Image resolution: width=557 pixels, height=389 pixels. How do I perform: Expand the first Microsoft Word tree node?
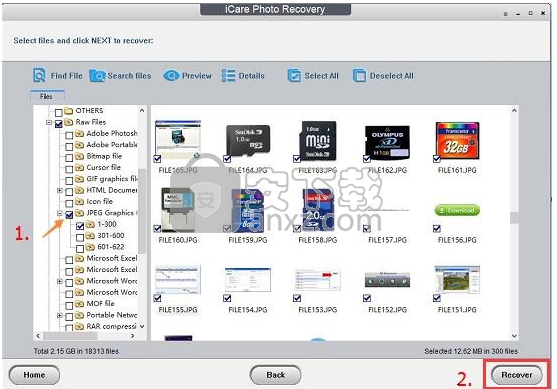tap(60, 281)
